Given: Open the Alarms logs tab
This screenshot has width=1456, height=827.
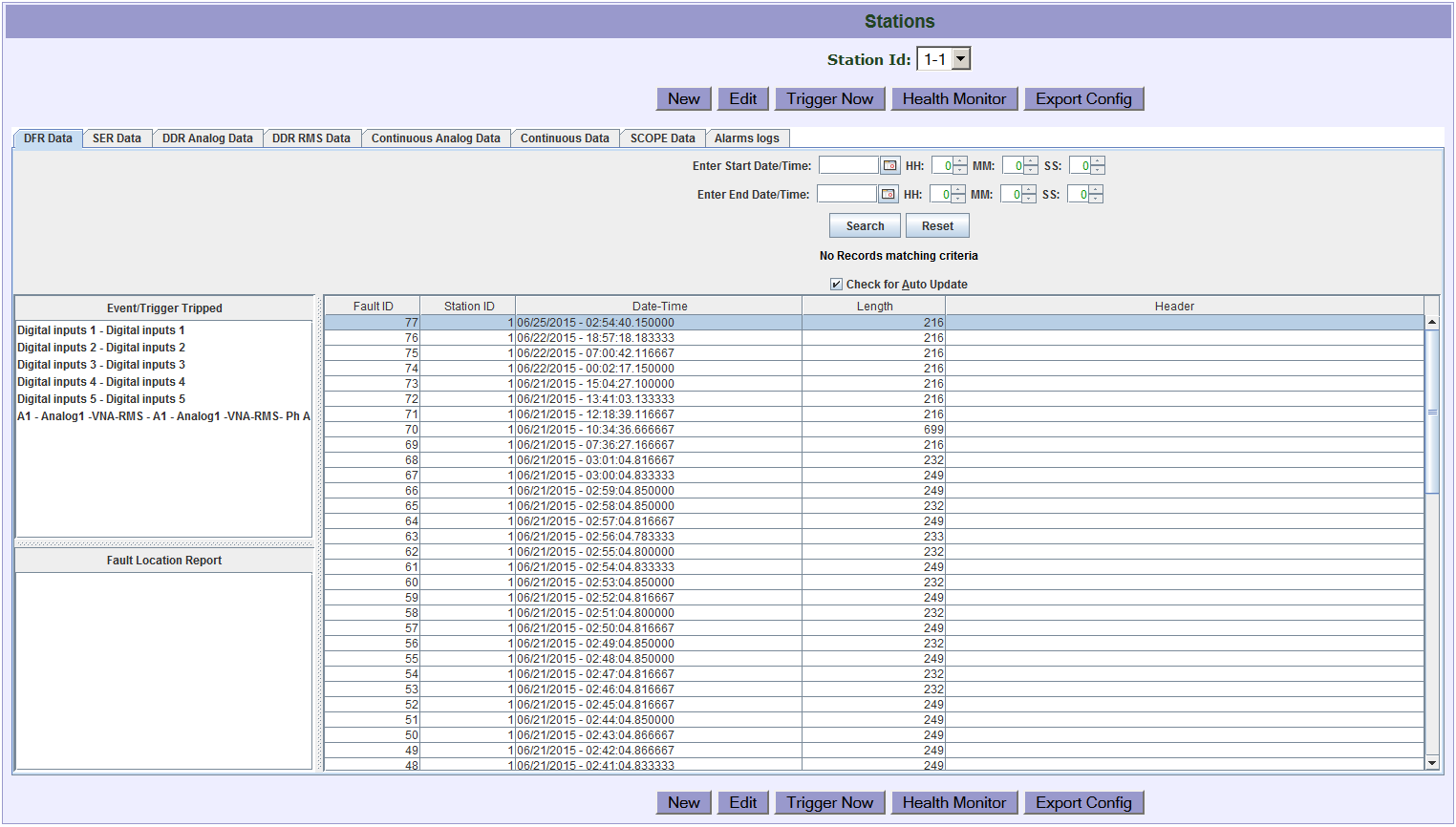Looking at the screenshot, I should [x=747, y=138].
